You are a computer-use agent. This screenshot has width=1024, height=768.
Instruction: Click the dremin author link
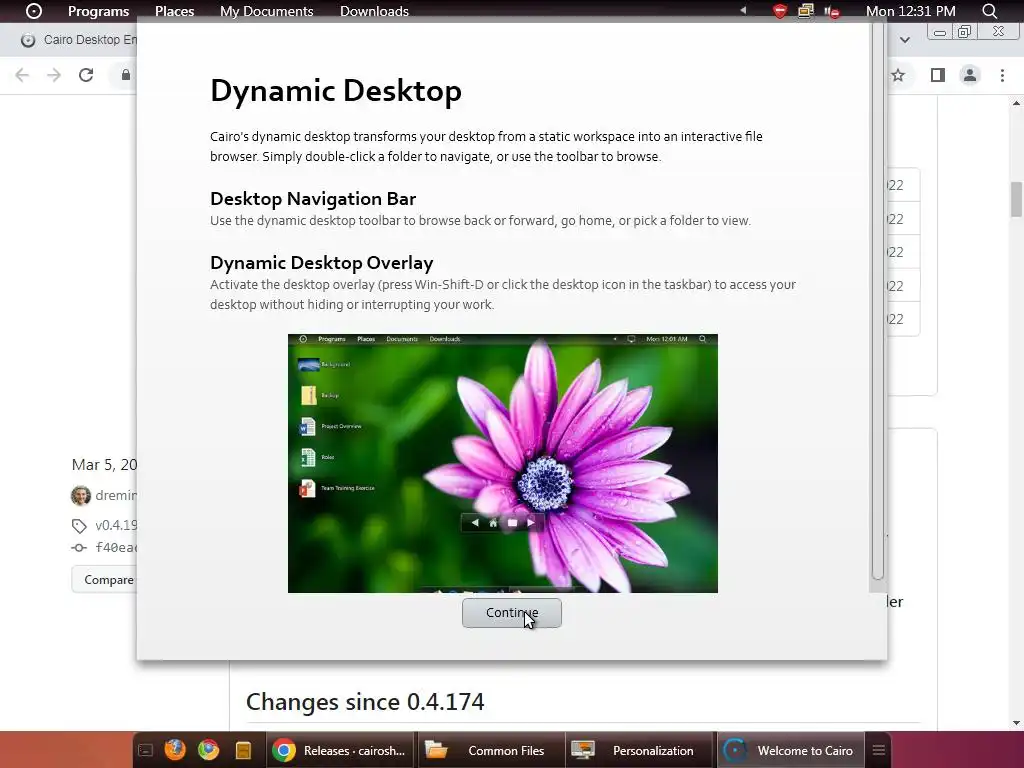click(x=116, y=495)
